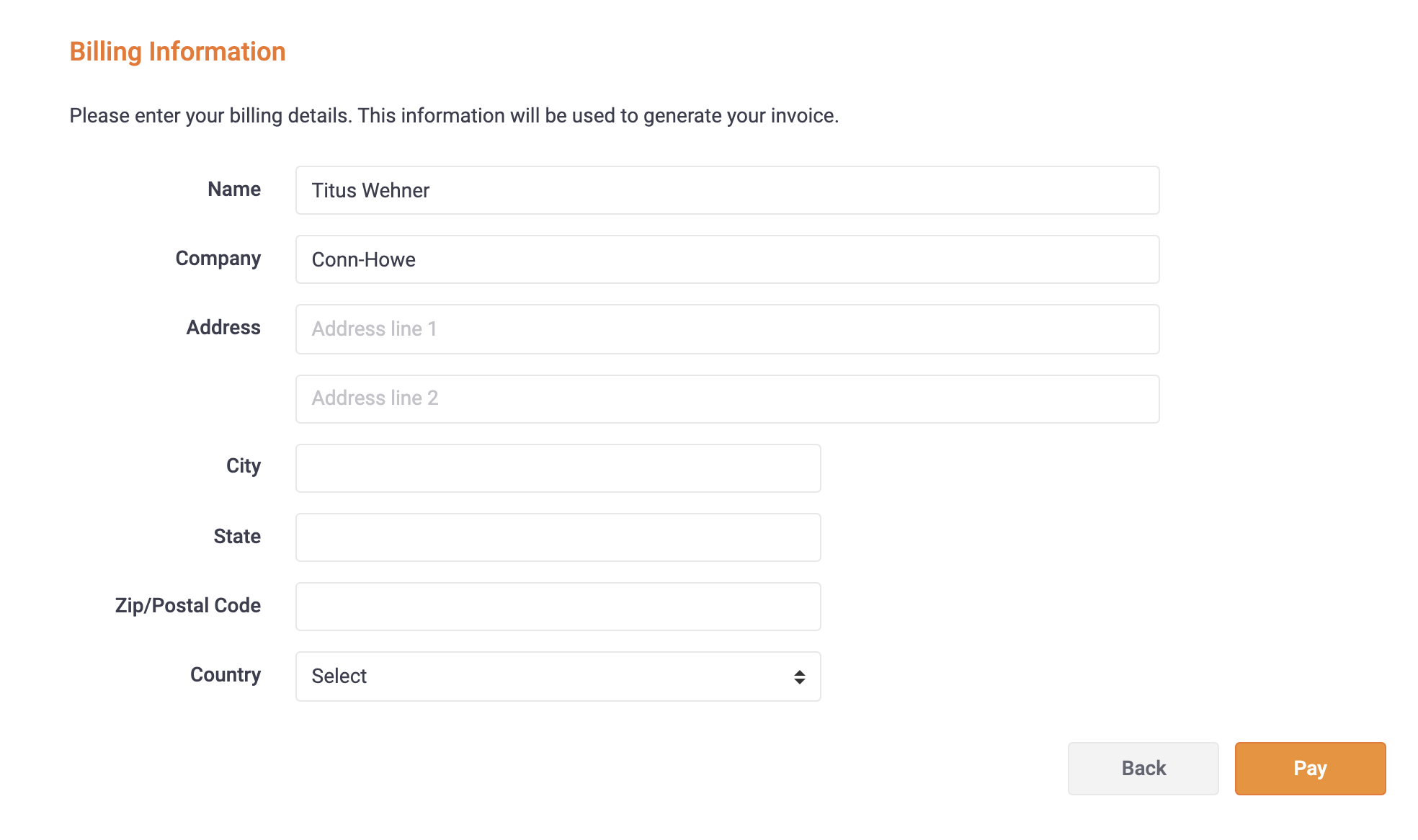Click into the City text field
The height and width of the screenshot is (840, 1418).
(x=558, y=468)
